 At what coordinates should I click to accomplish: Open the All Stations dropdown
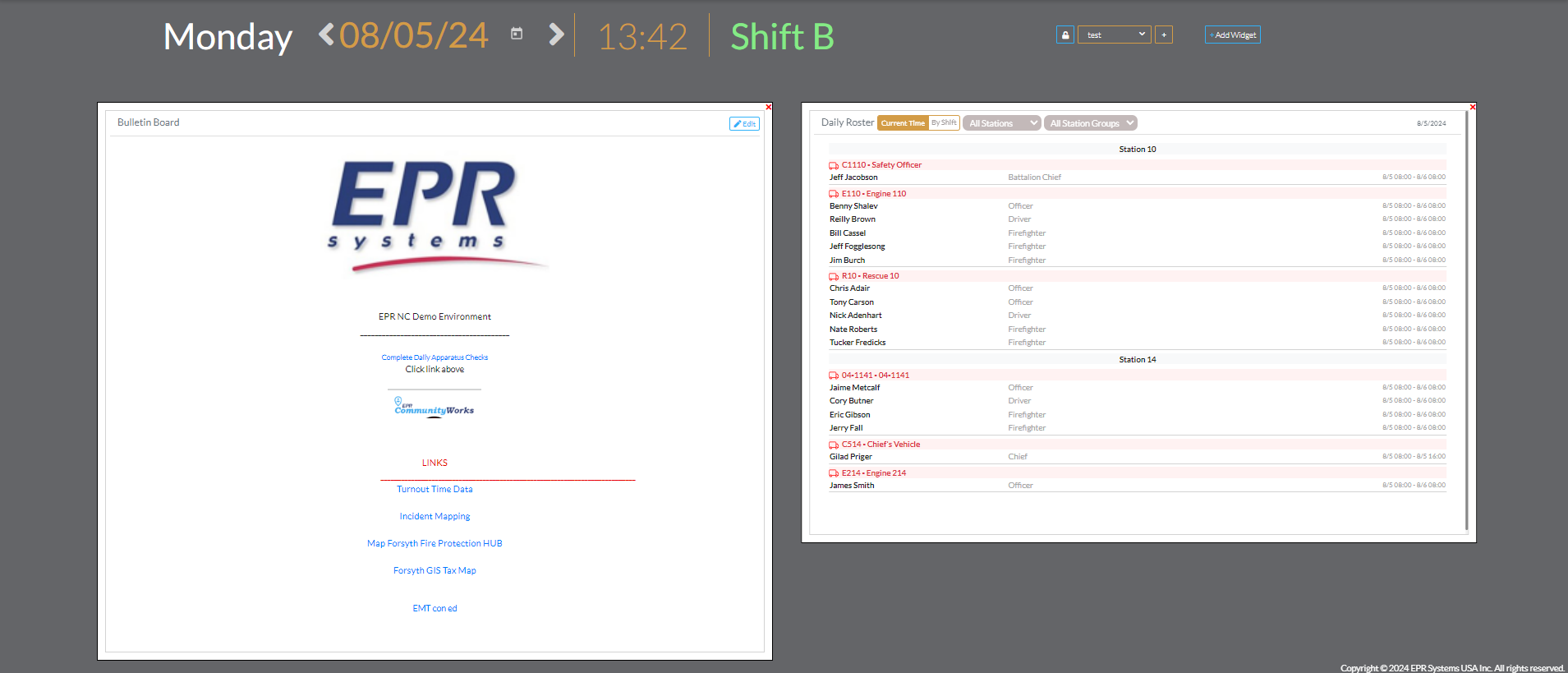tap(1002, 123)
